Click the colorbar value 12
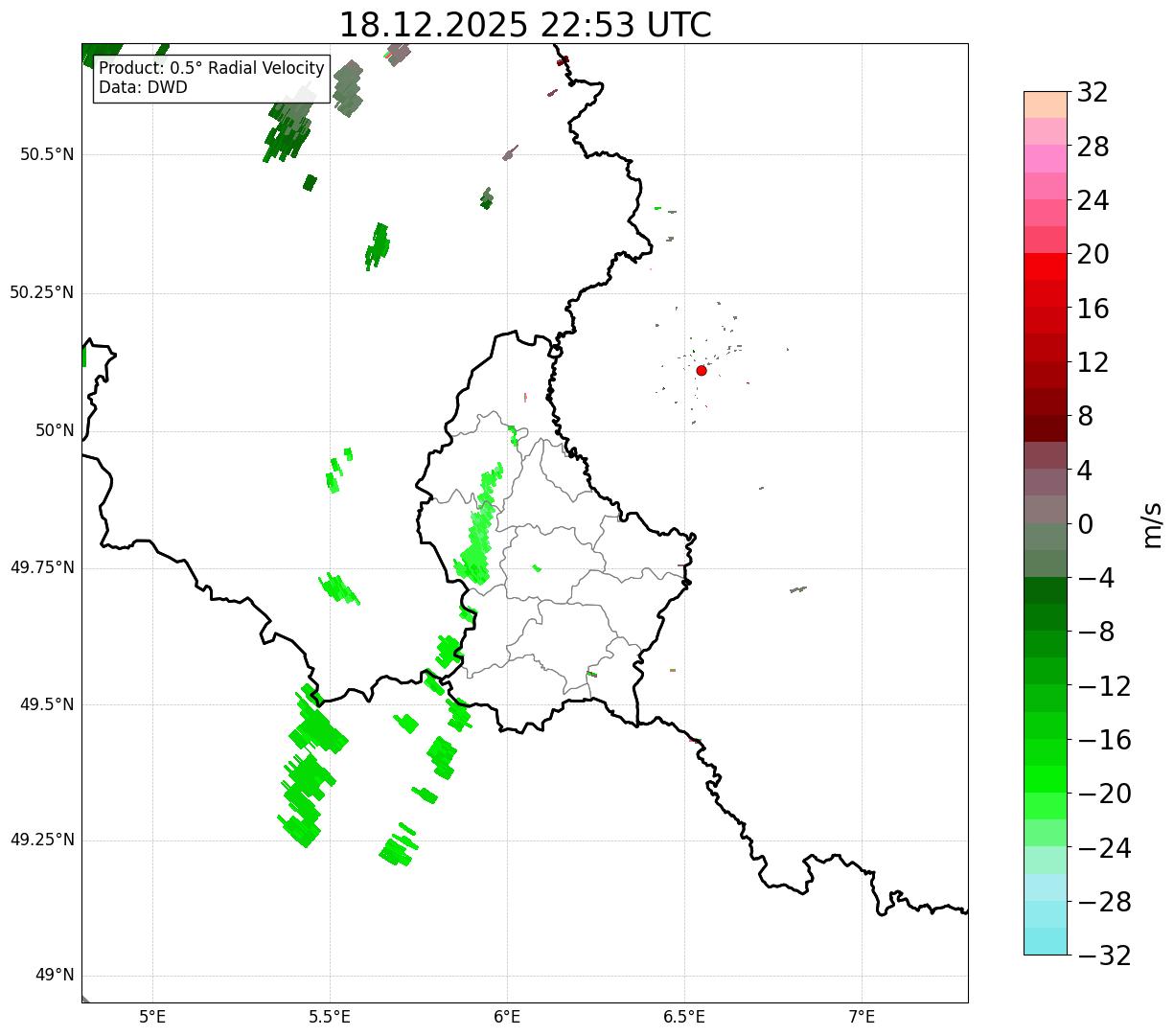The height and width of the screenshot is (1036, 1174). click(x=1093, y=362)
